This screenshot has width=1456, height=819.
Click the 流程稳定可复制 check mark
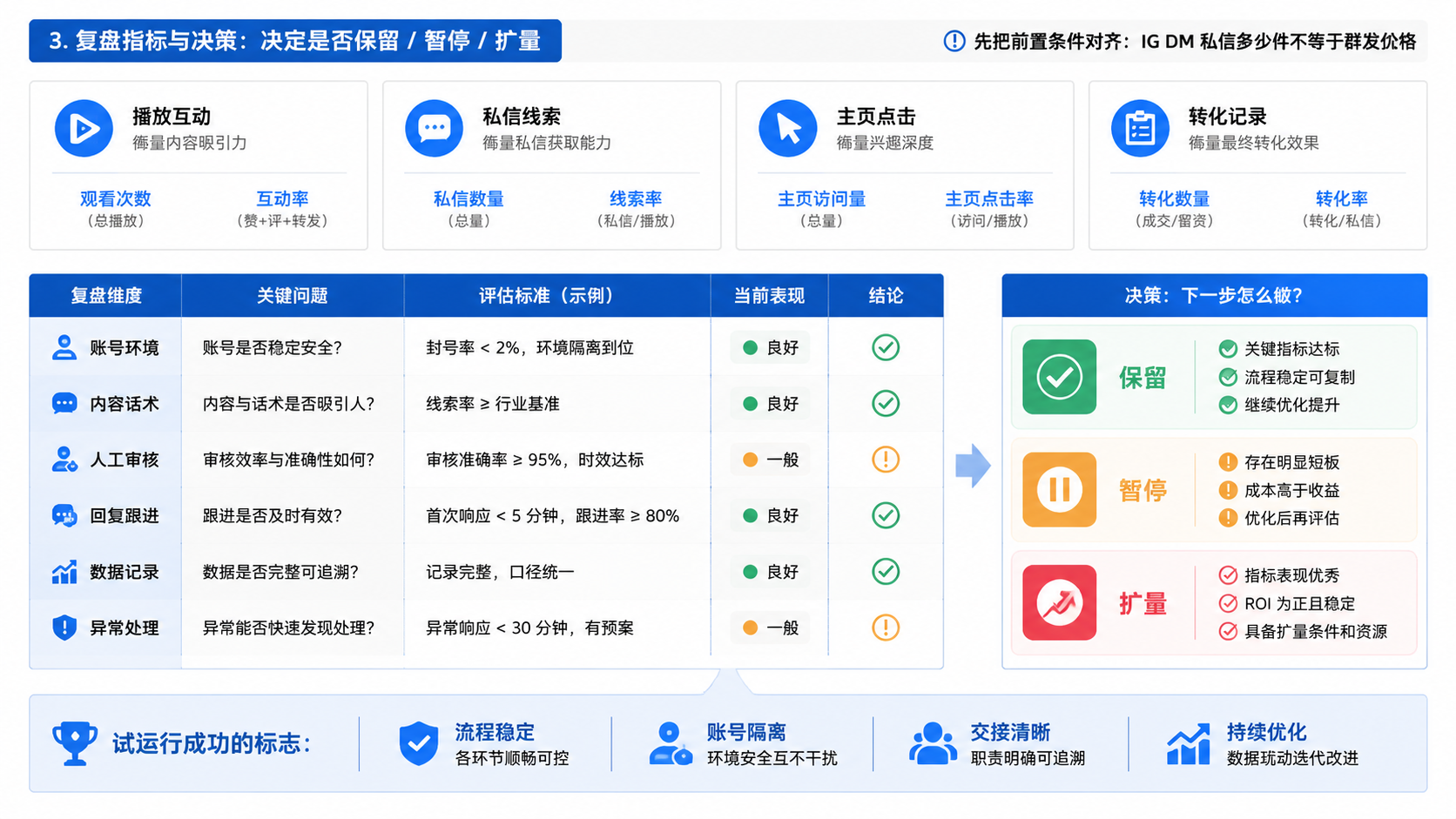click(1228, 377)
